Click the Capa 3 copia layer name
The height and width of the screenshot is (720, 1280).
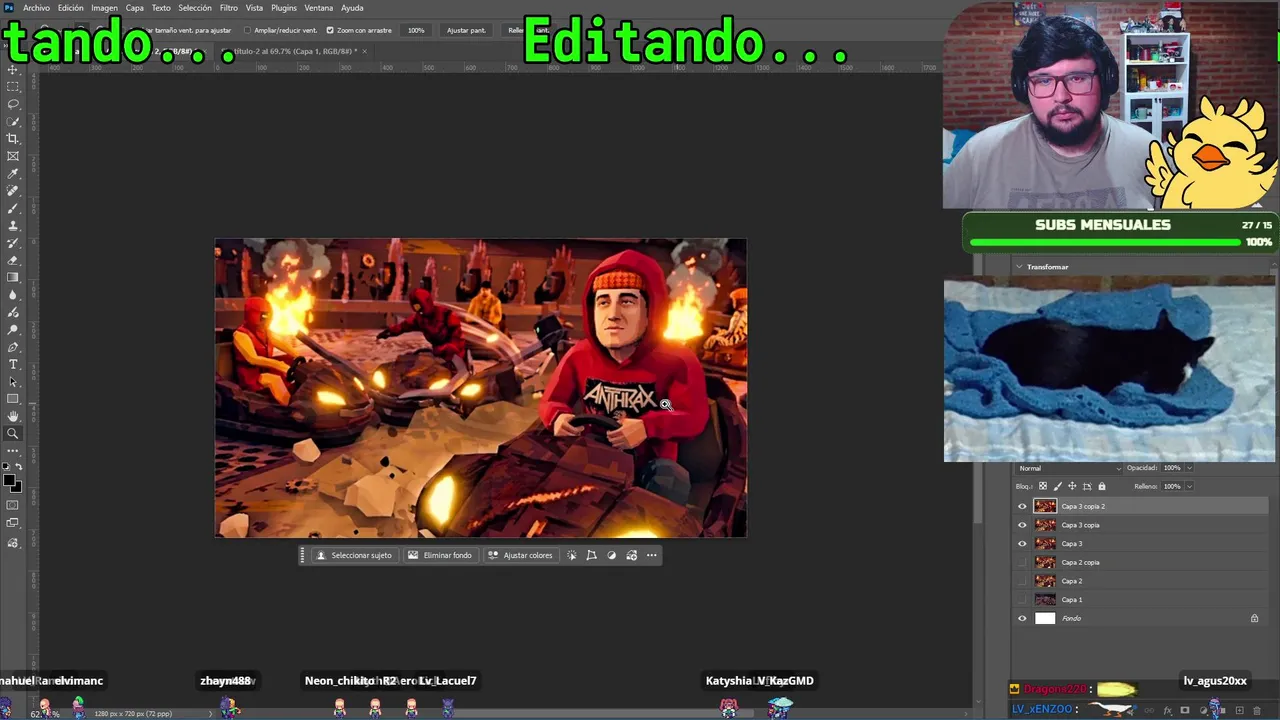tap(1080, 525)
